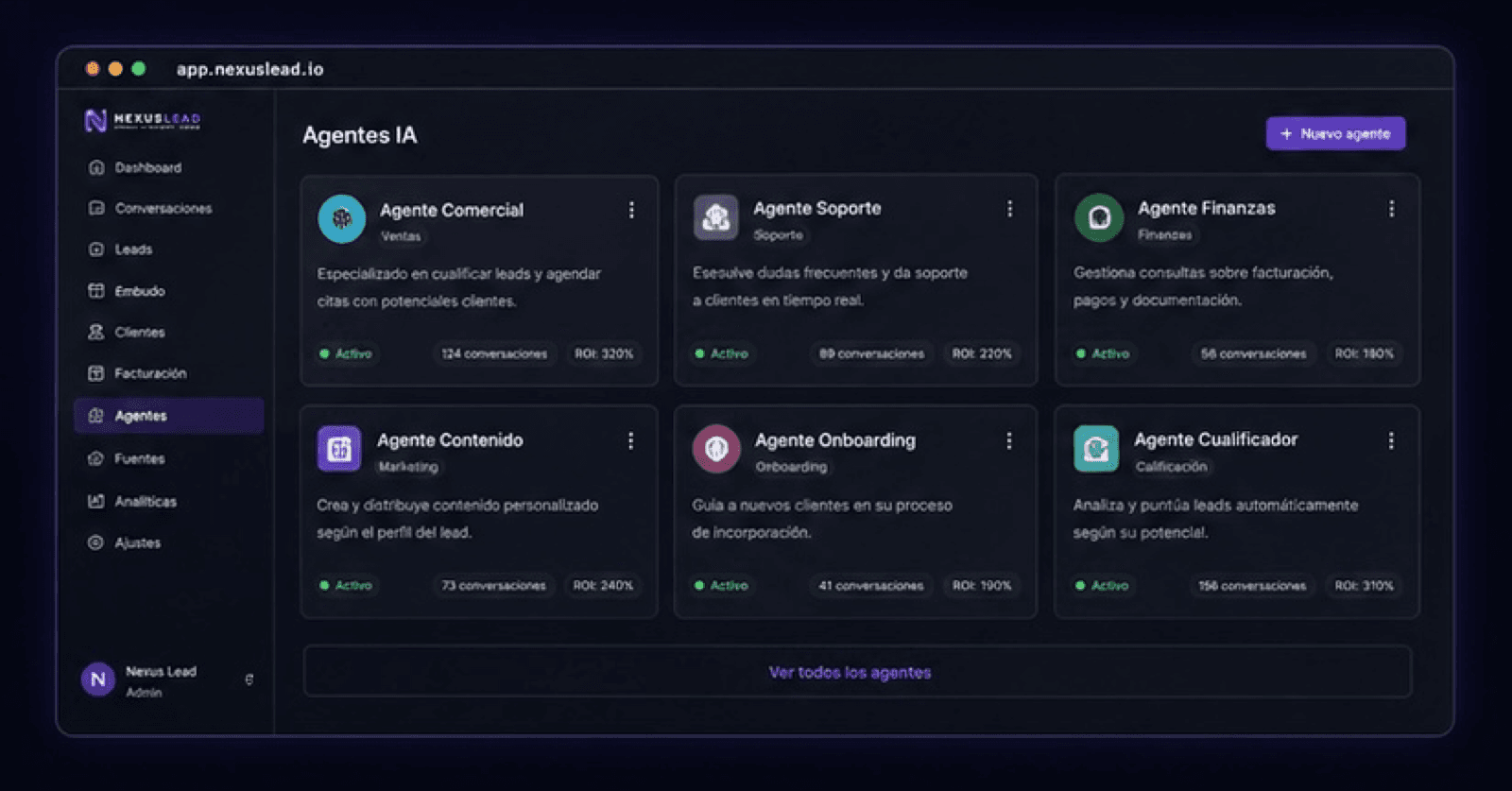Viewport: 1512px width, 791px height.
Task: Open the Agente Soporte options menu
Action: (x=1009, y=209)
